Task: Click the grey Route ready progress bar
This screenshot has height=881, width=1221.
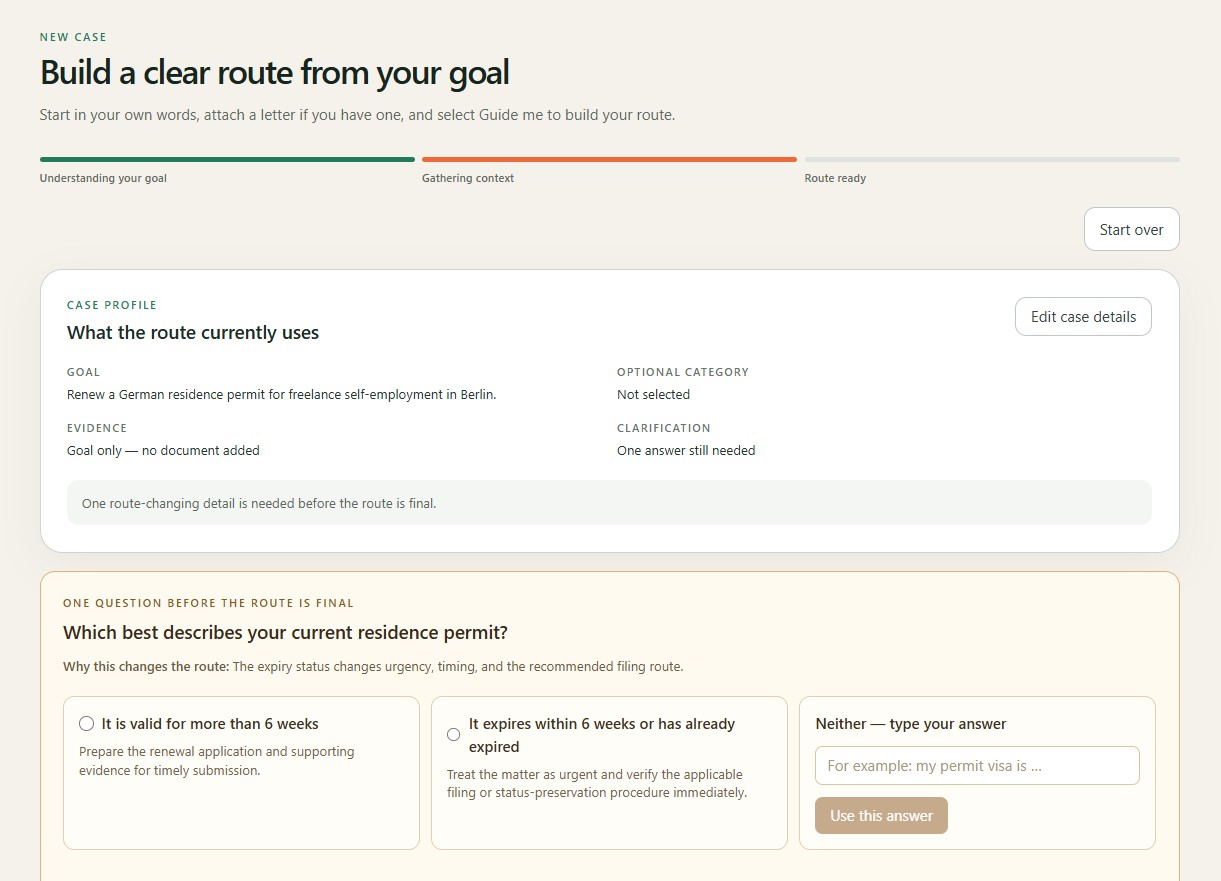Action: (992, 159)
